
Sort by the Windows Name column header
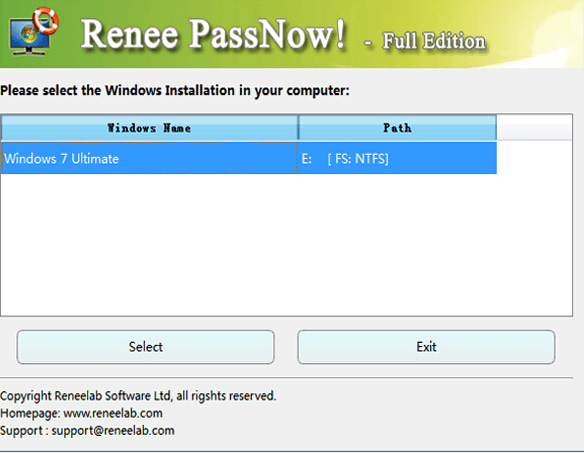coord(149,128)
